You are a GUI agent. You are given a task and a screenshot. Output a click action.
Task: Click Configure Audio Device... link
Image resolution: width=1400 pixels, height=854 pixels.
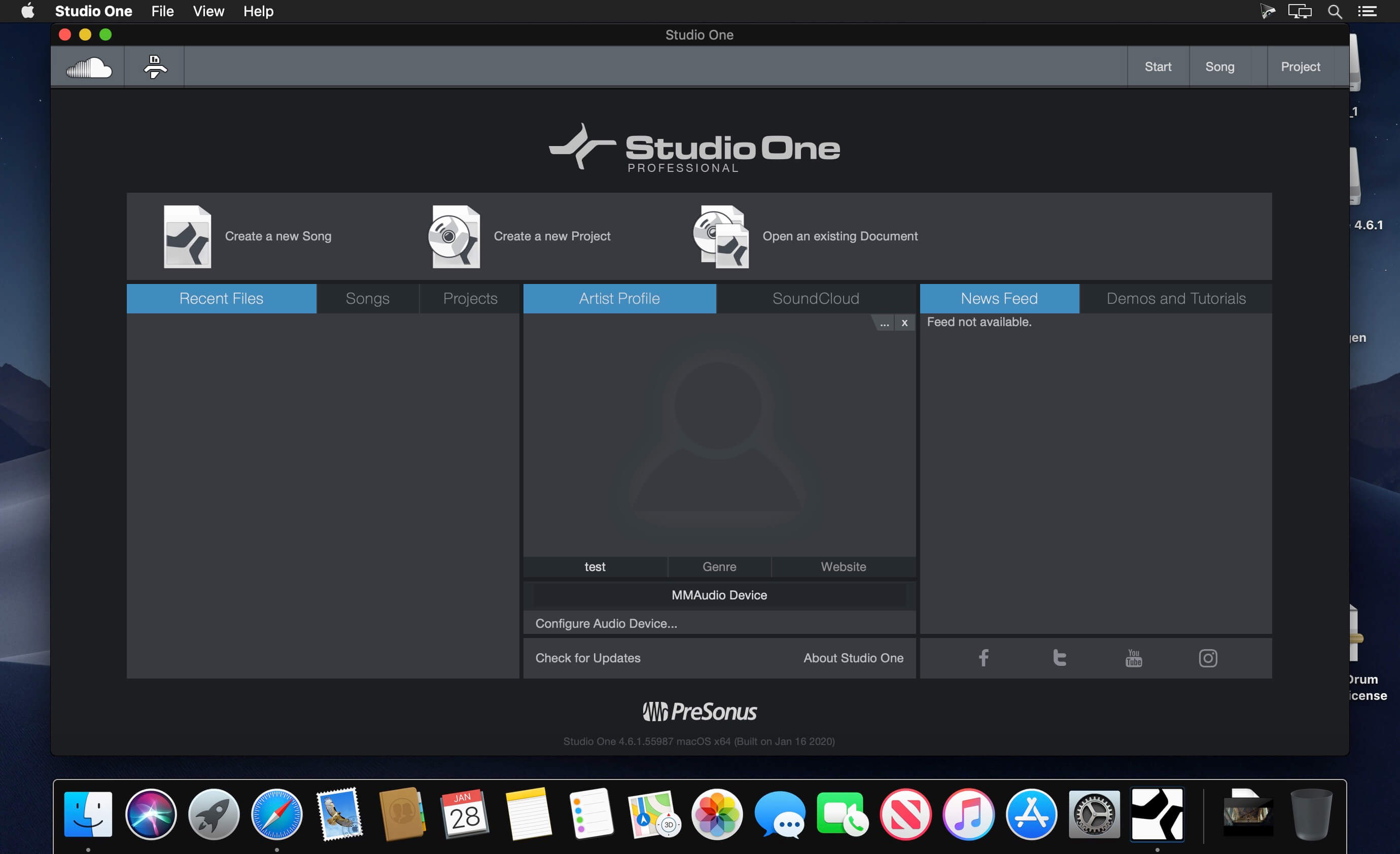[606, 624]
